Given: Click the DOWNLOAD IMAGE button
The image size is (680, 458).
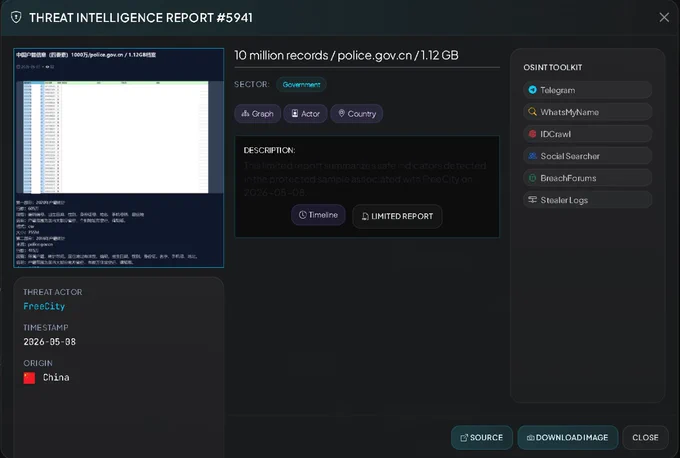Looking at the screenshot, I should (x=568, y=438).
